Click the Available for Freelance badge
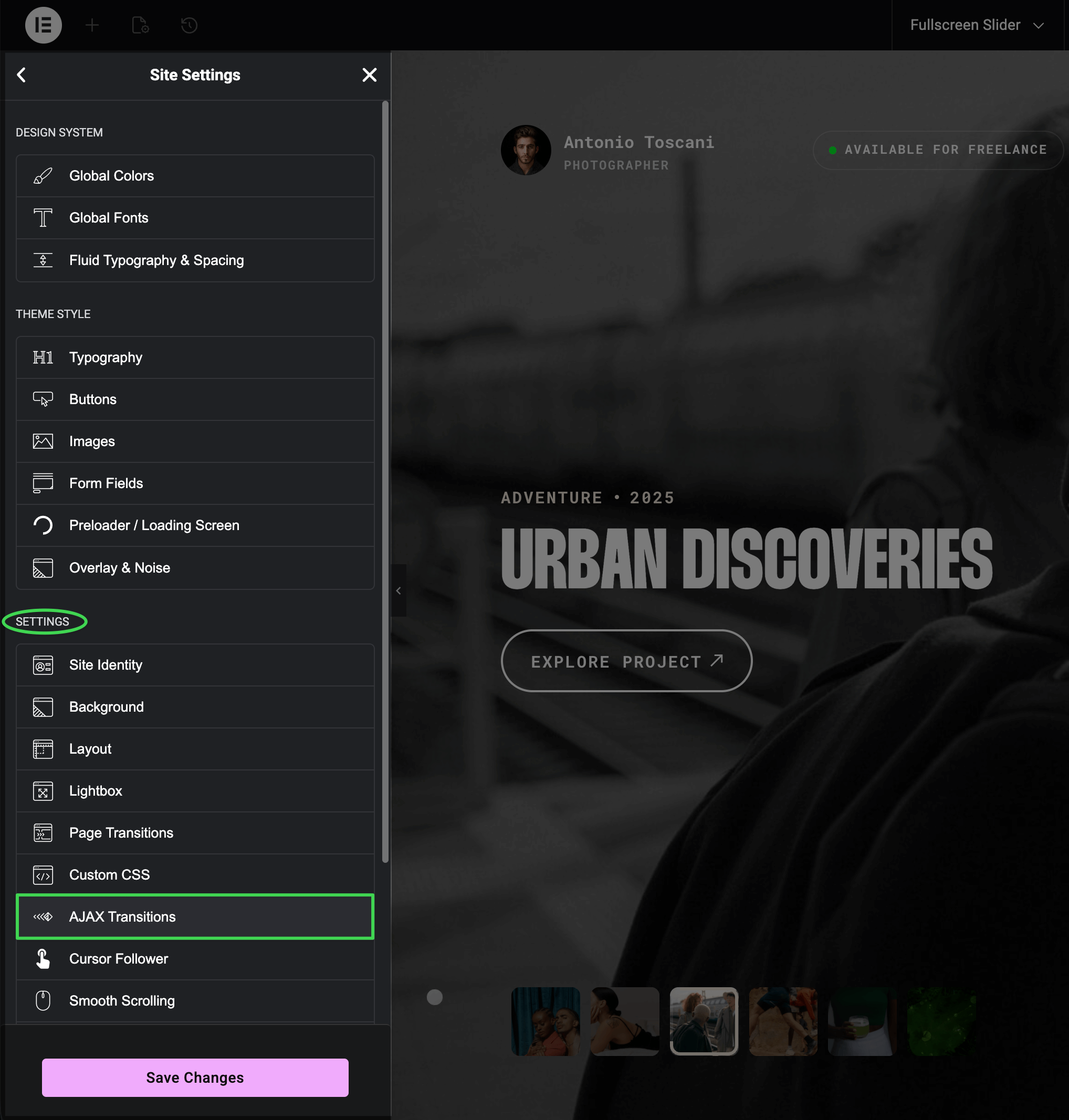Image resolution: width=1069 pixels, height=1120 pixels. [x=938, y=150]
